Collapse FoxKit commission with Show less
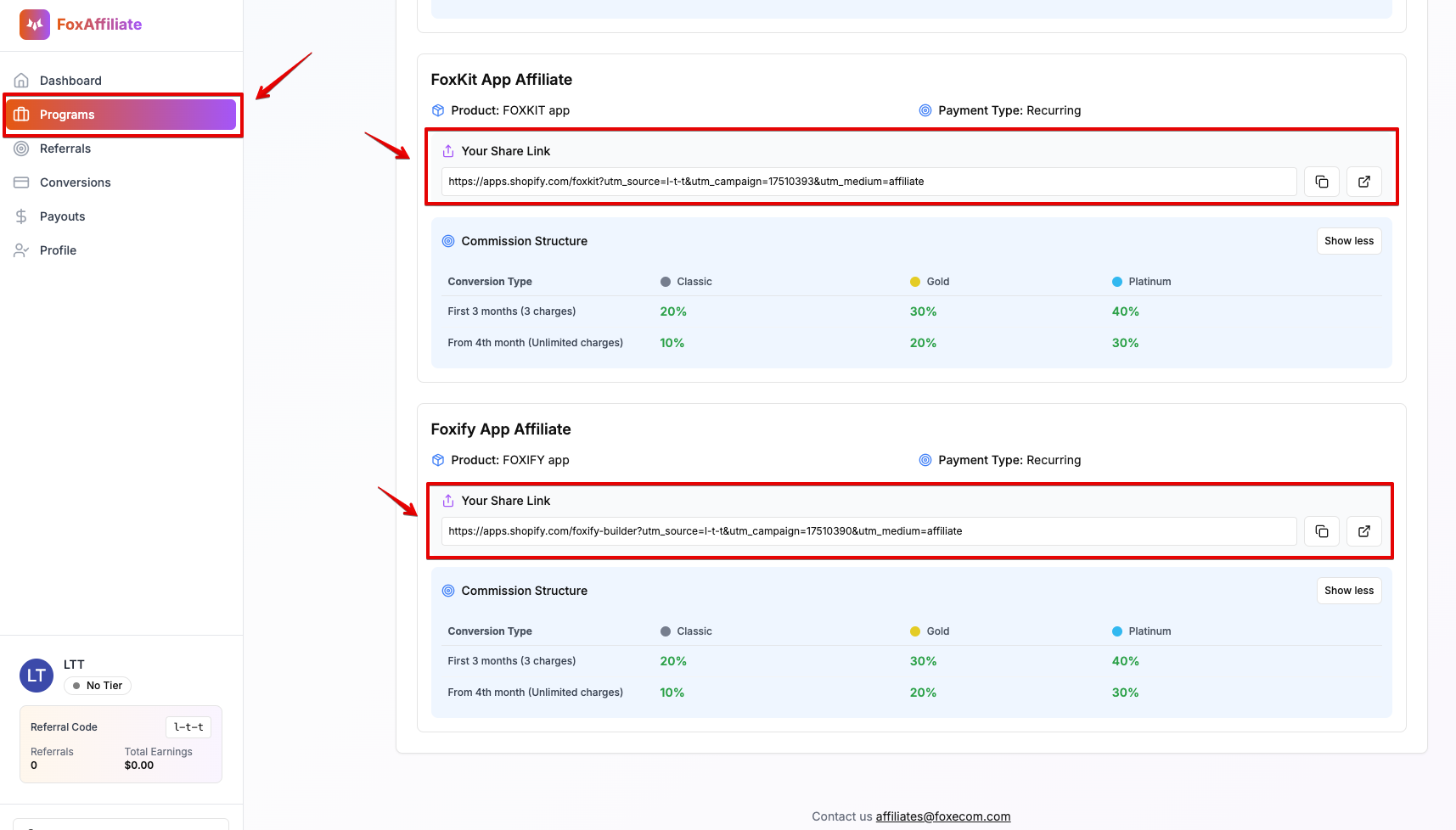Viewport: 1456px width, 830px height. [x=1349, y=241]
